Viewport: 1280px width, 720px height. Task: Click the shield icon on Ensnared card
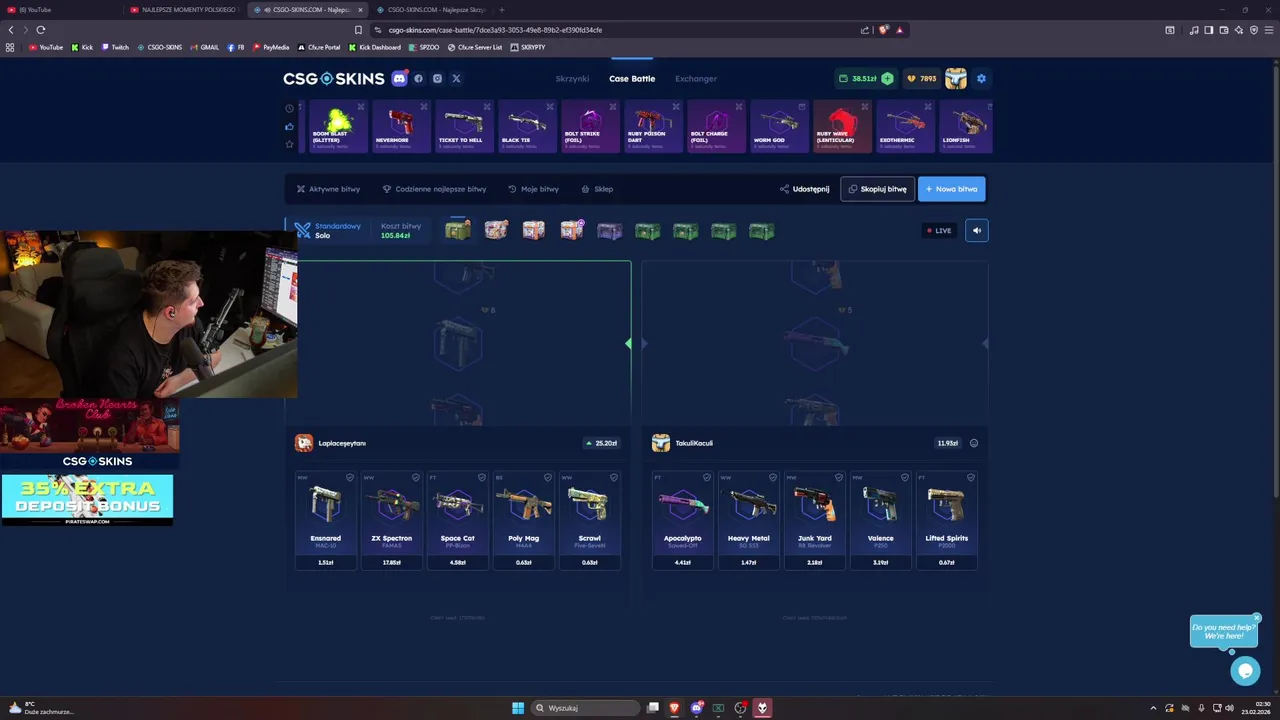coord(350,477)
